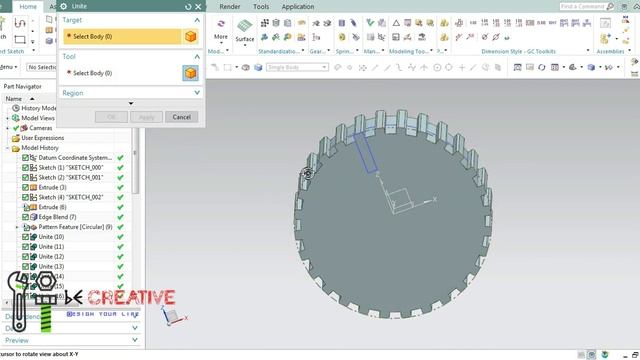
Task: Click the green checkmark icon in Manufacturing group
Action: (x=370, y=23)
